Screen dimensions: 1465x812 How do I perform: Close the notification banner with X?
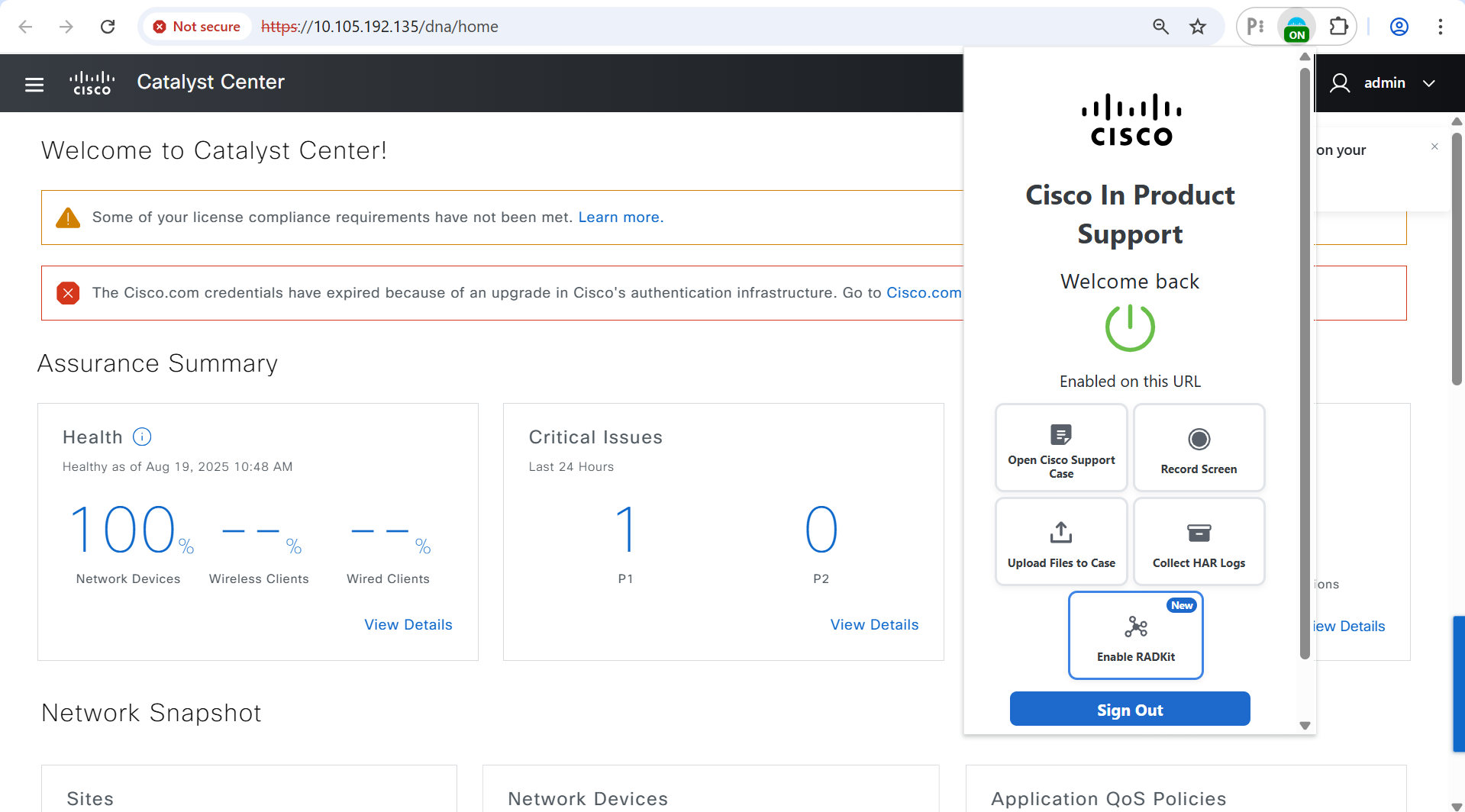[x=1434, y=147]
